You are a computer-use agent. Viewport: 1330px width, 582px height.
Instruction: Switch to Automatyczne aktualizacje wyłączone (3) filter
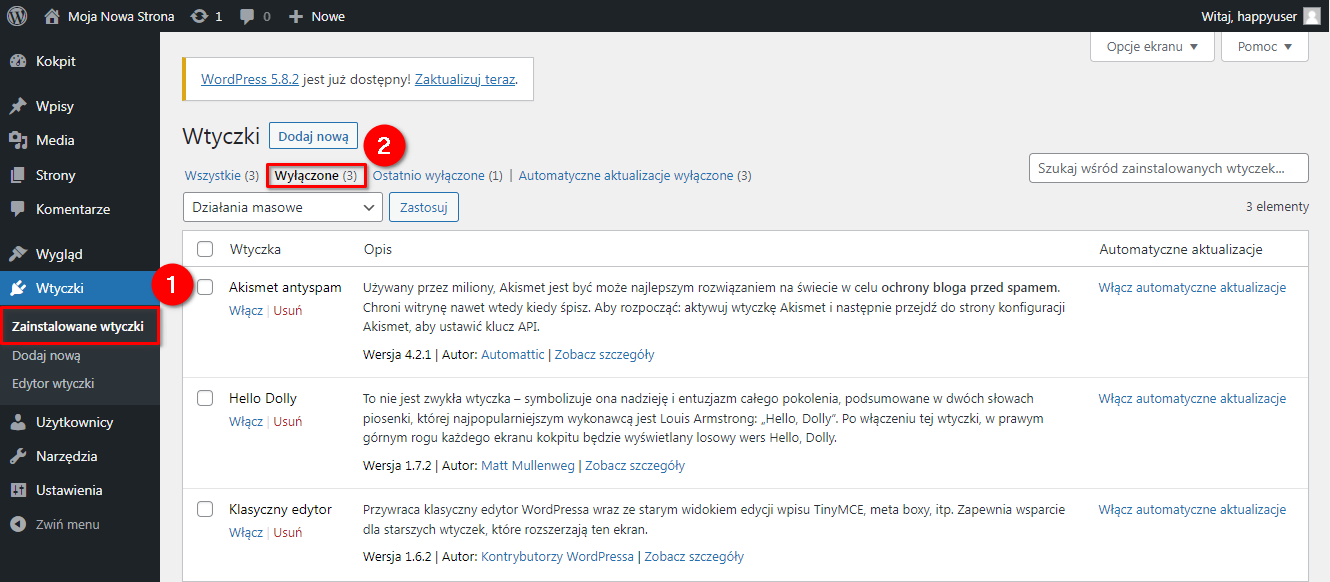(x=635, y=176)
